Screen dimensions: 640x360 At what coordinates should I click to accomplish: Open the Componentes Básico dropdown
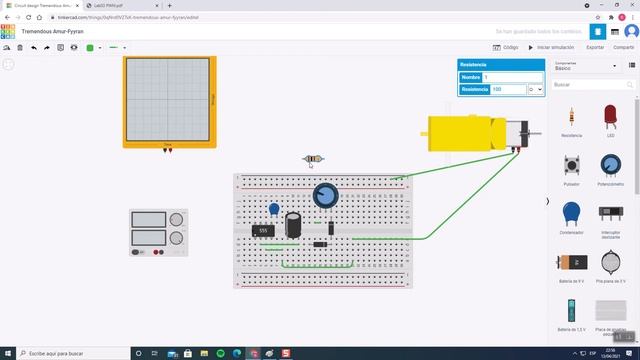pos(585,66)
